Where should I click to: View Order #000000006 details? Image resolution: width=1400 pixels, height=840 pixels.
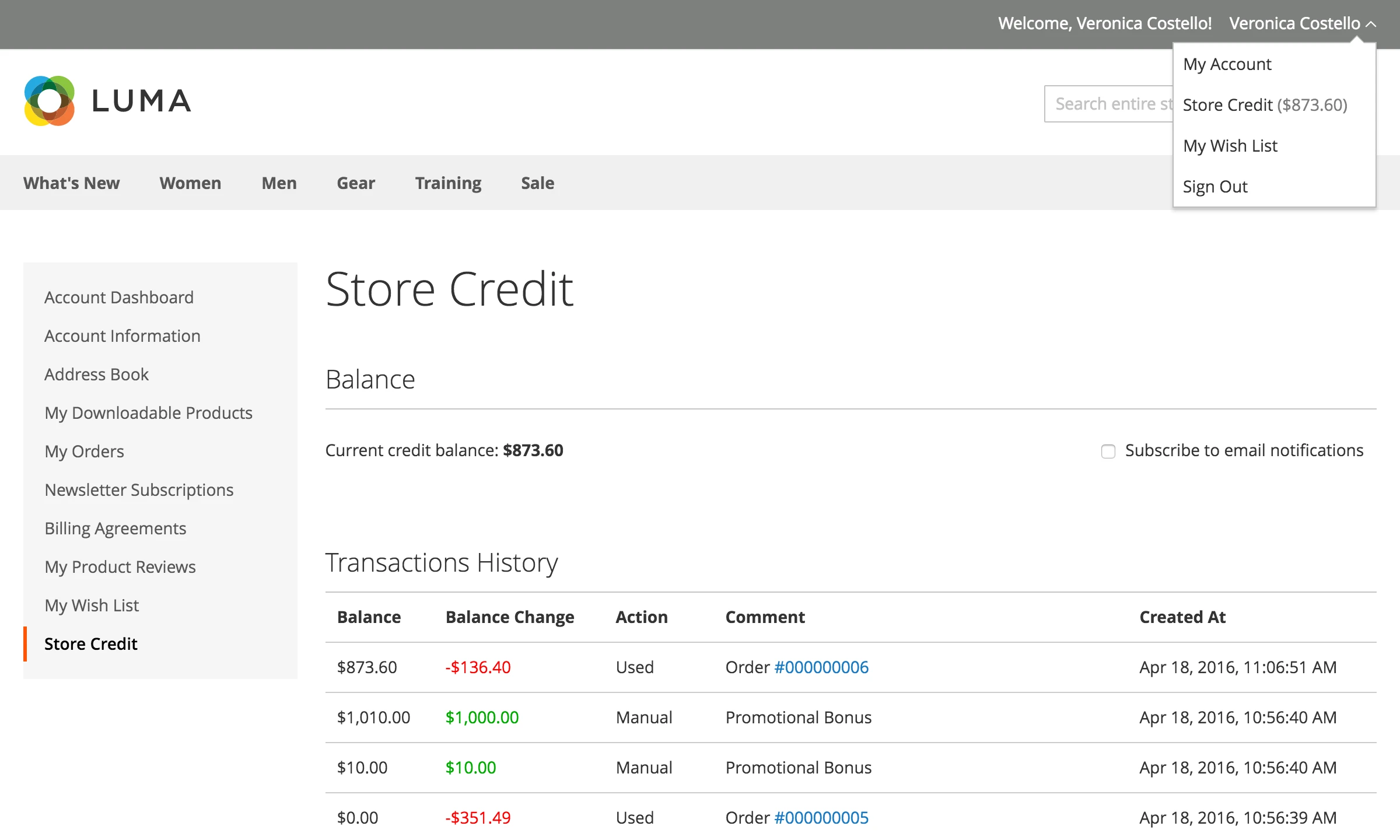point(820,667)
